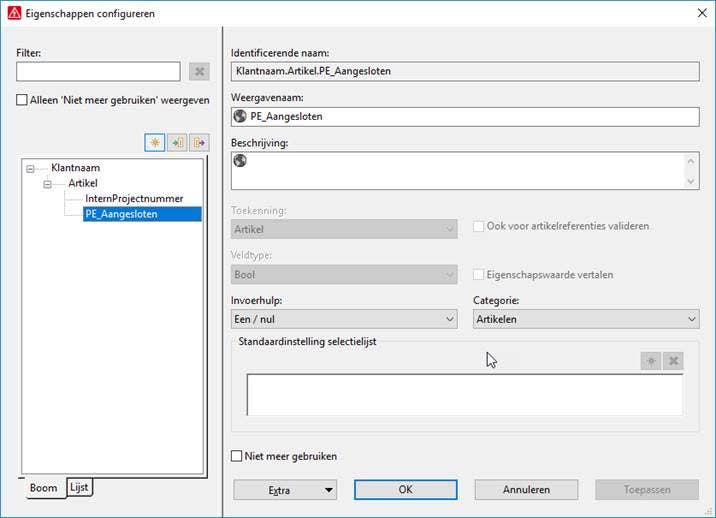Click the OK button
The image size is (716, 518).
pyautogui.click(x=405, y=490)
